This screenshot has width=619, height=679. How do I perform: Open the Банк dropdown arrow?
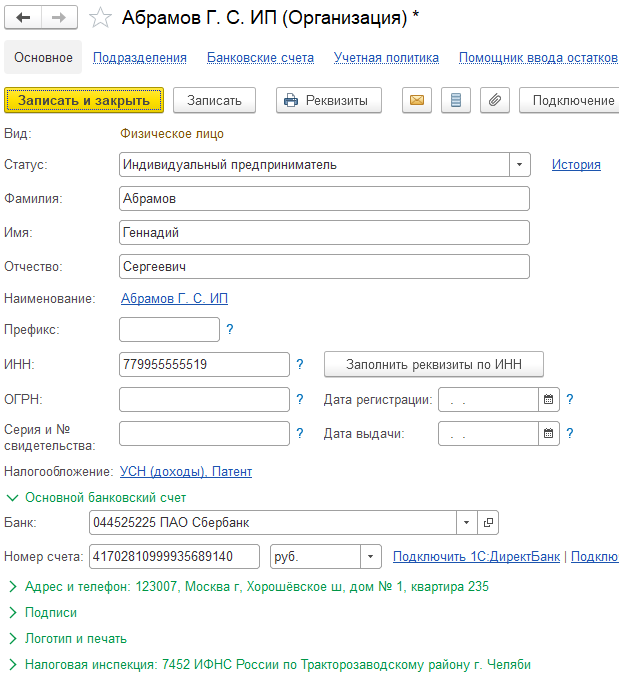[467, 523]
